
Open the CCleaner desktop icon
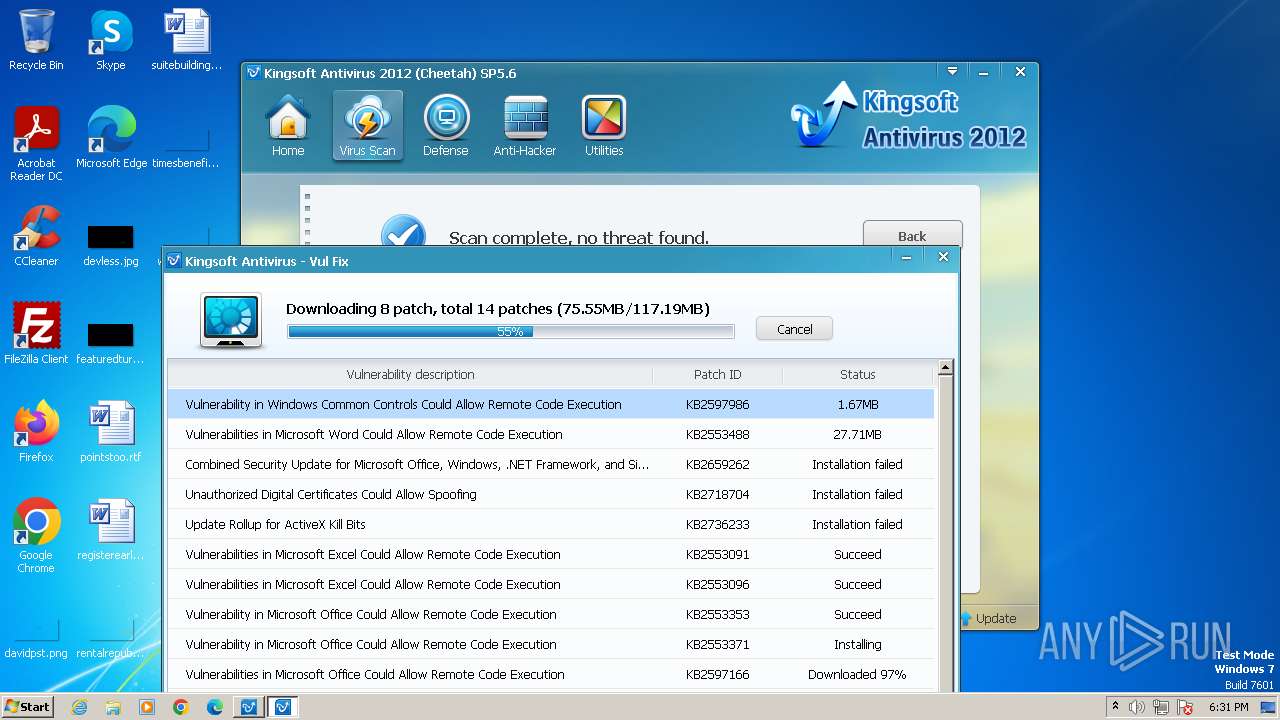(x=36, y=236)
